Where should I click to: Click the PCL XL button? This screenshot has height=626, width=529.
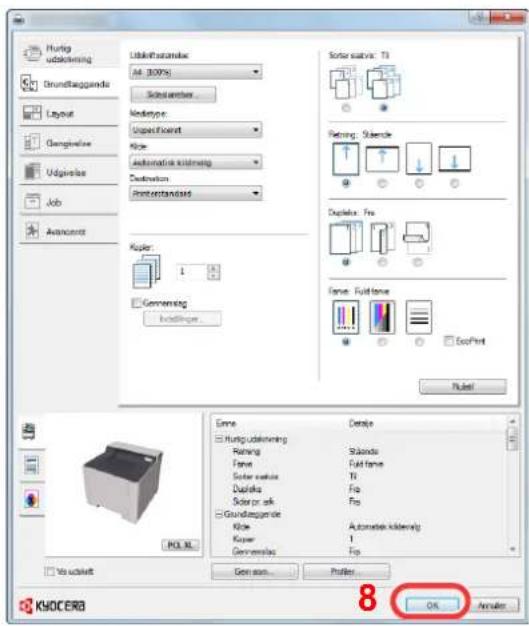pyautogui.click(x=180, y=545)
